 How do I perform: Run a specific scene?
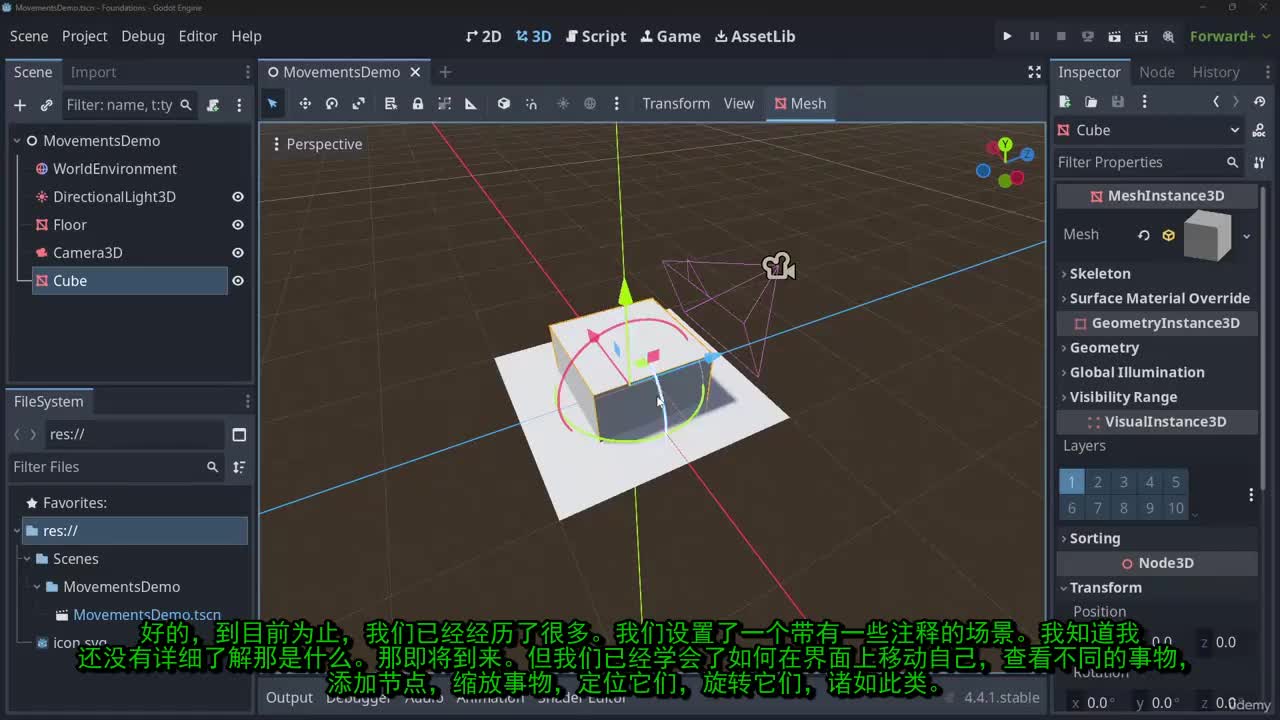click(1141, 36)
